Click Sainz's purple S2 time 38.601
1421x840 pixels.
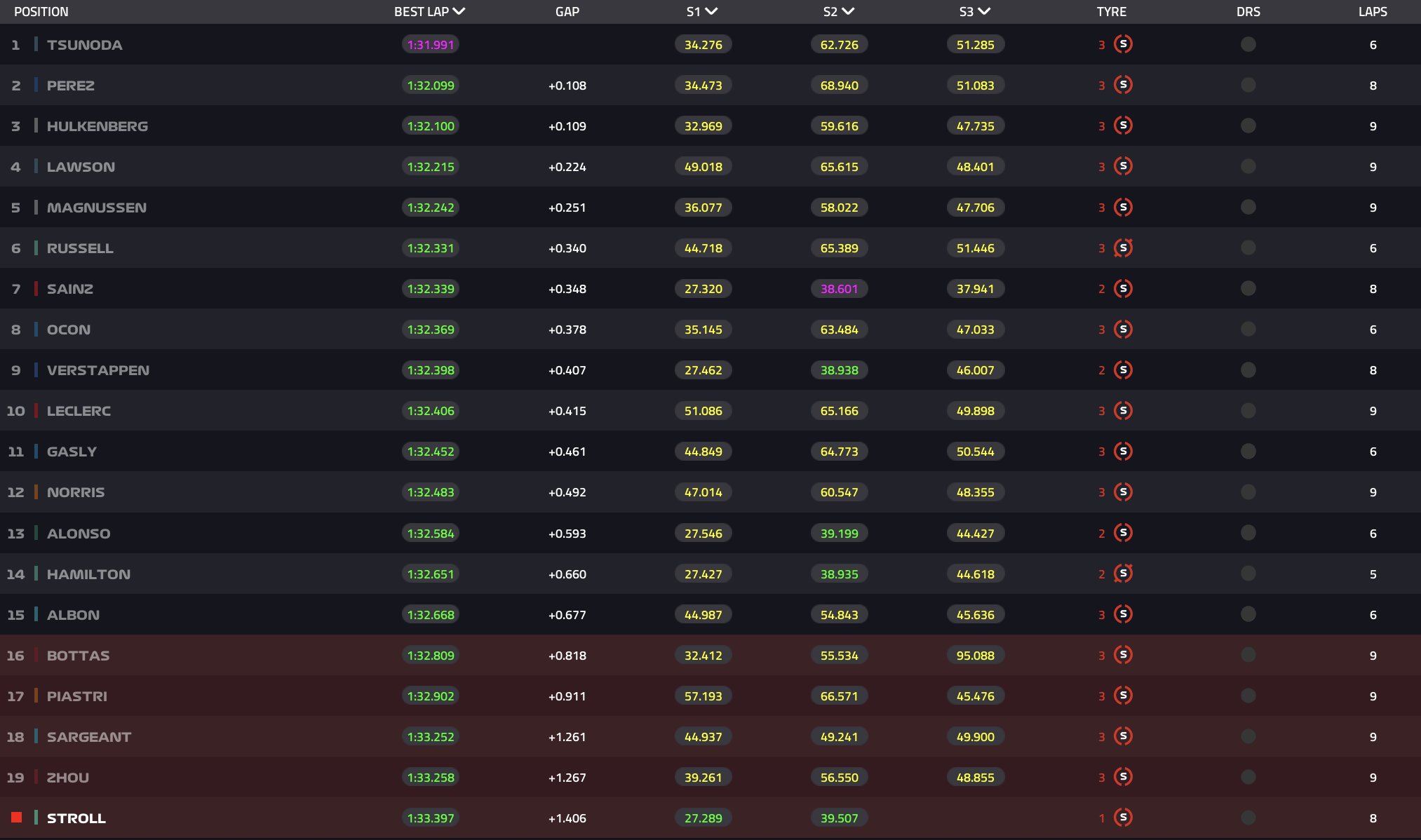(839, 289)
